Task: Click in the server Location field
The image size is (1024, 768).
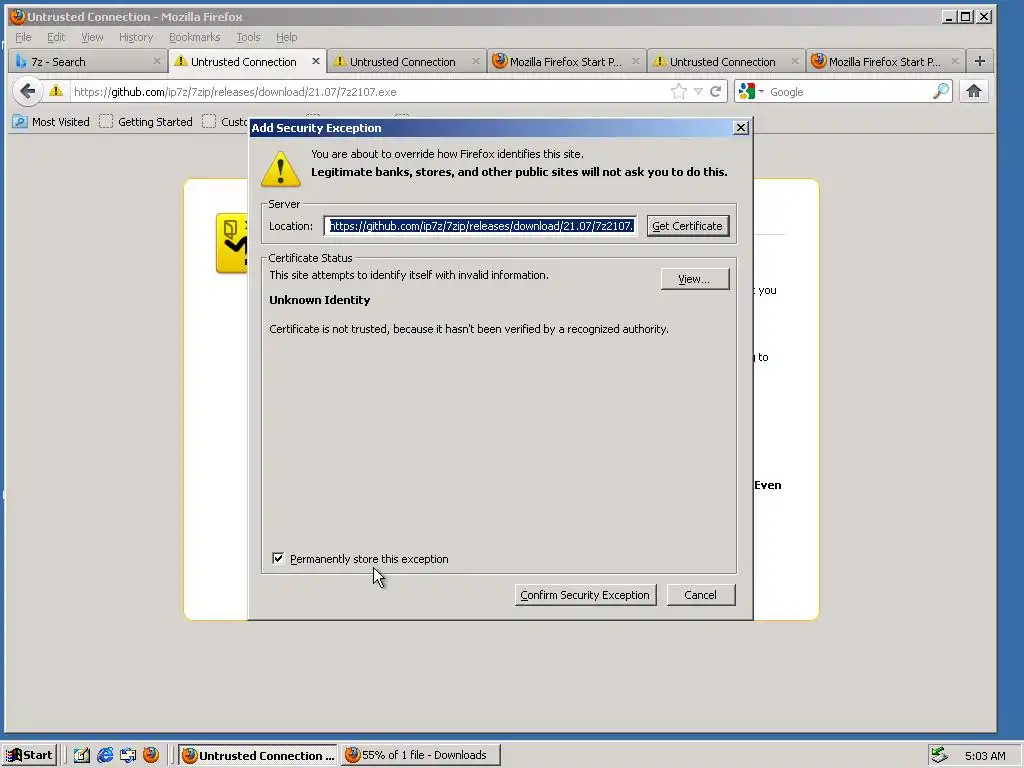Action: [481, 226]
